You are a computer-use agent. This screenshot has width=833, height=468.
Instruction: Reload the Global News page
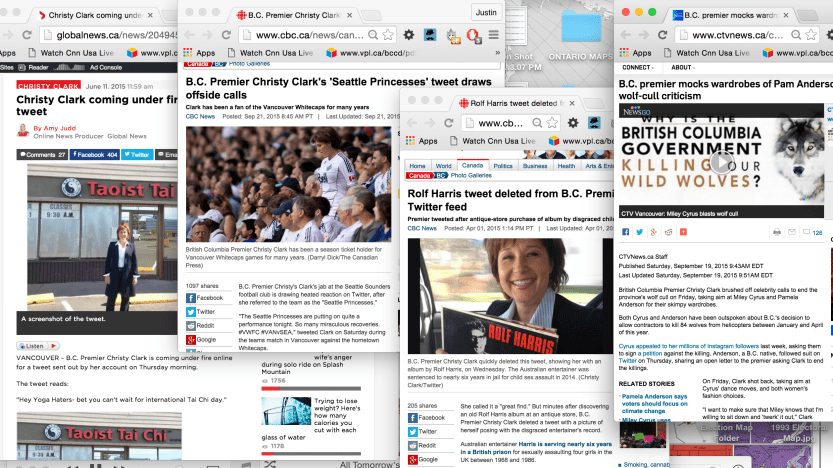pos(27,35)
